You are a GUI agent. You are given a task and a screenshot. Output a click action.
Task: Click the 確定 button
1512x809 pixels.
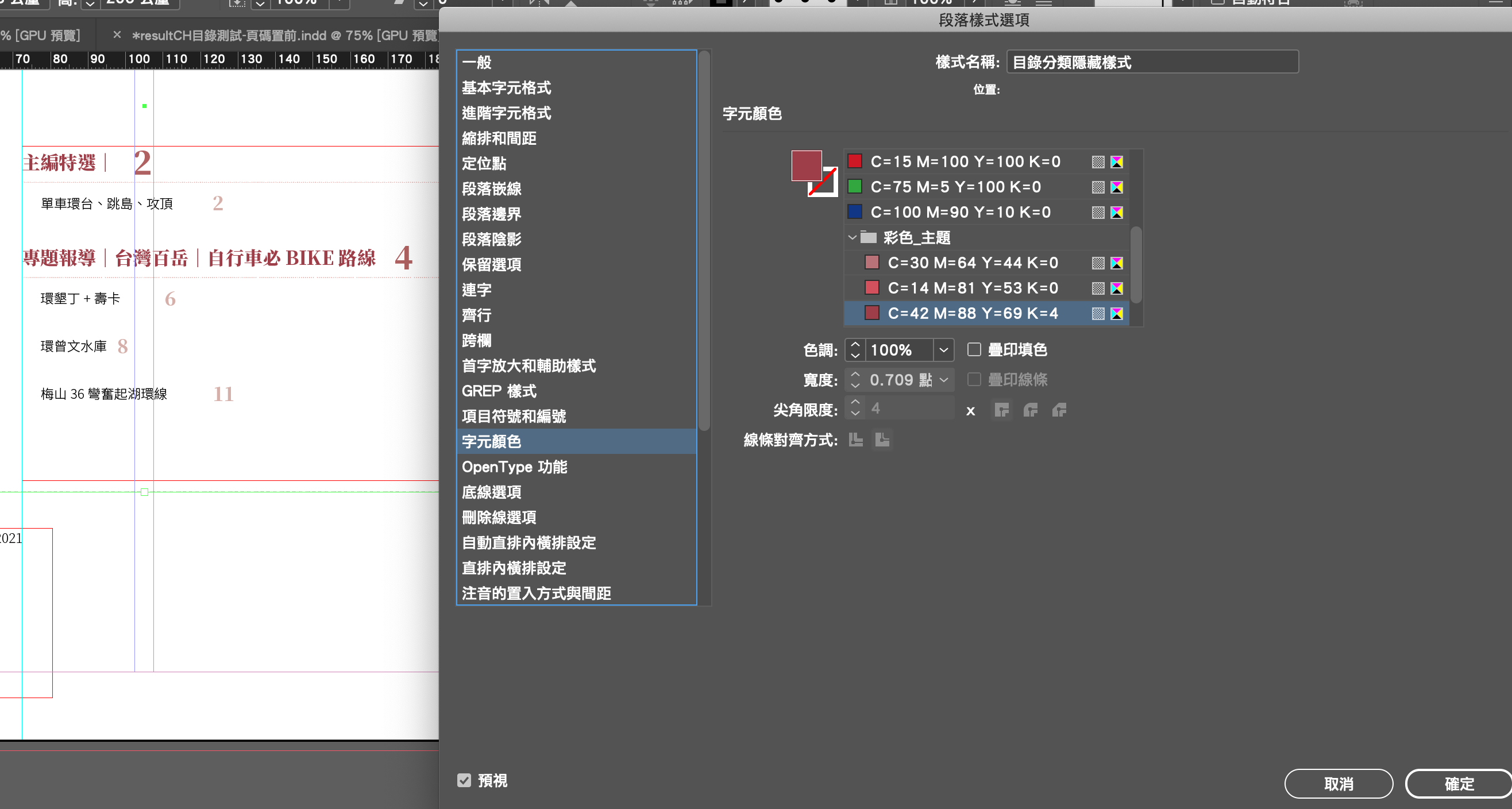pyautogui.click(x=1458, y=783)
